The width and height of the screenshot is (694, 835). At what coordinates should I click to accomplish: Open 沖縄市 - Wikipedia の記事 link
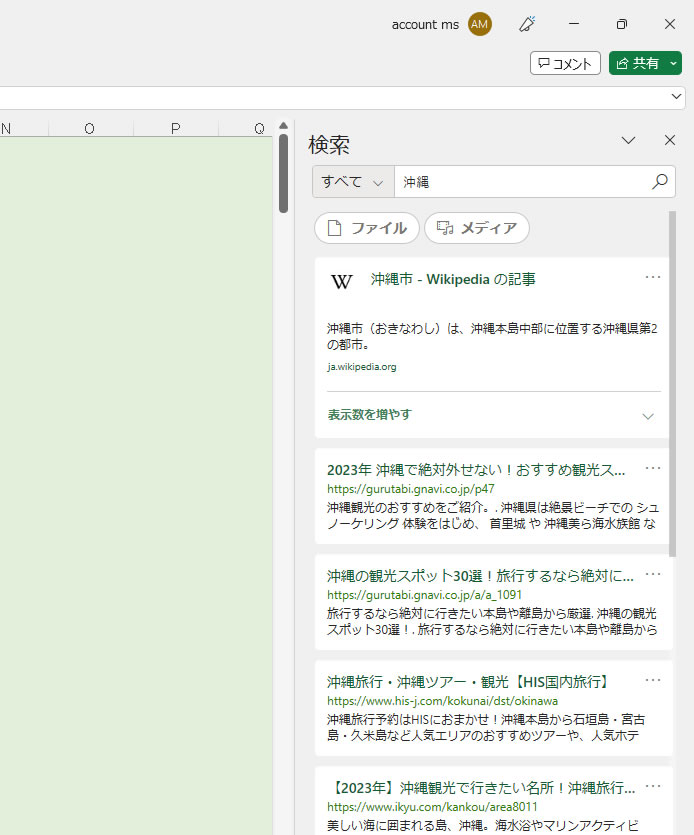tap(453, 279)
